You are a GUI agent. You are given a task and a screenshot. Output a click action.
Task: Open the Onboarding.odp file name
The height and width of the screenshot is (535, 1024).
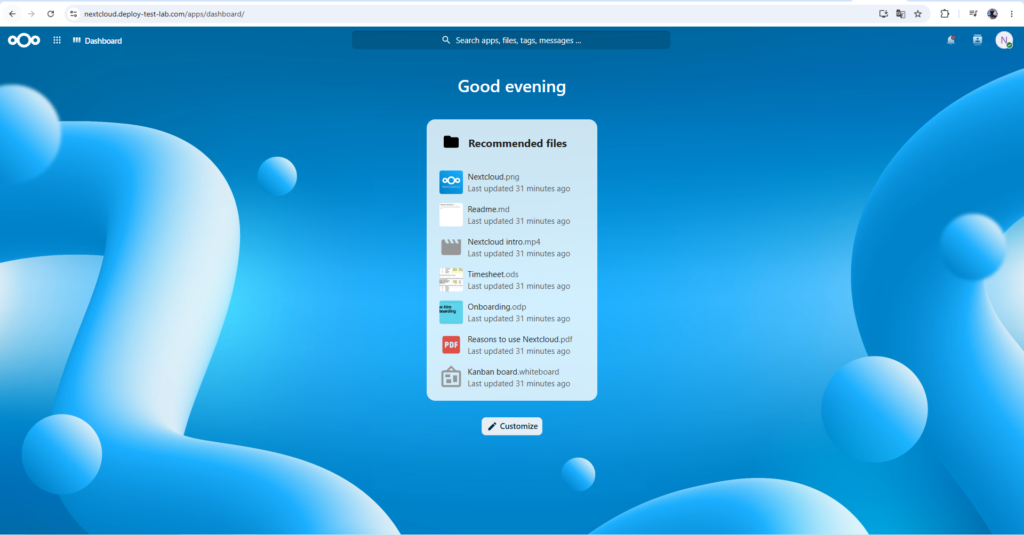[496, 307]
